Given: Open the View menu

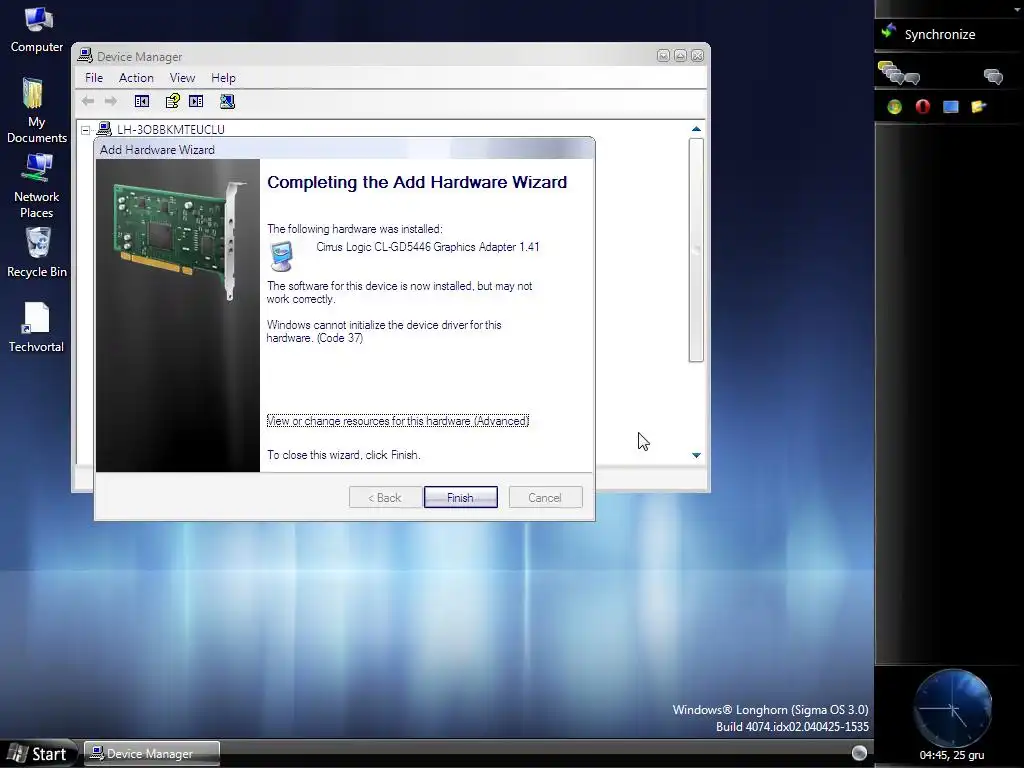Looking at the screenshot, I should [x=182, y=78].
